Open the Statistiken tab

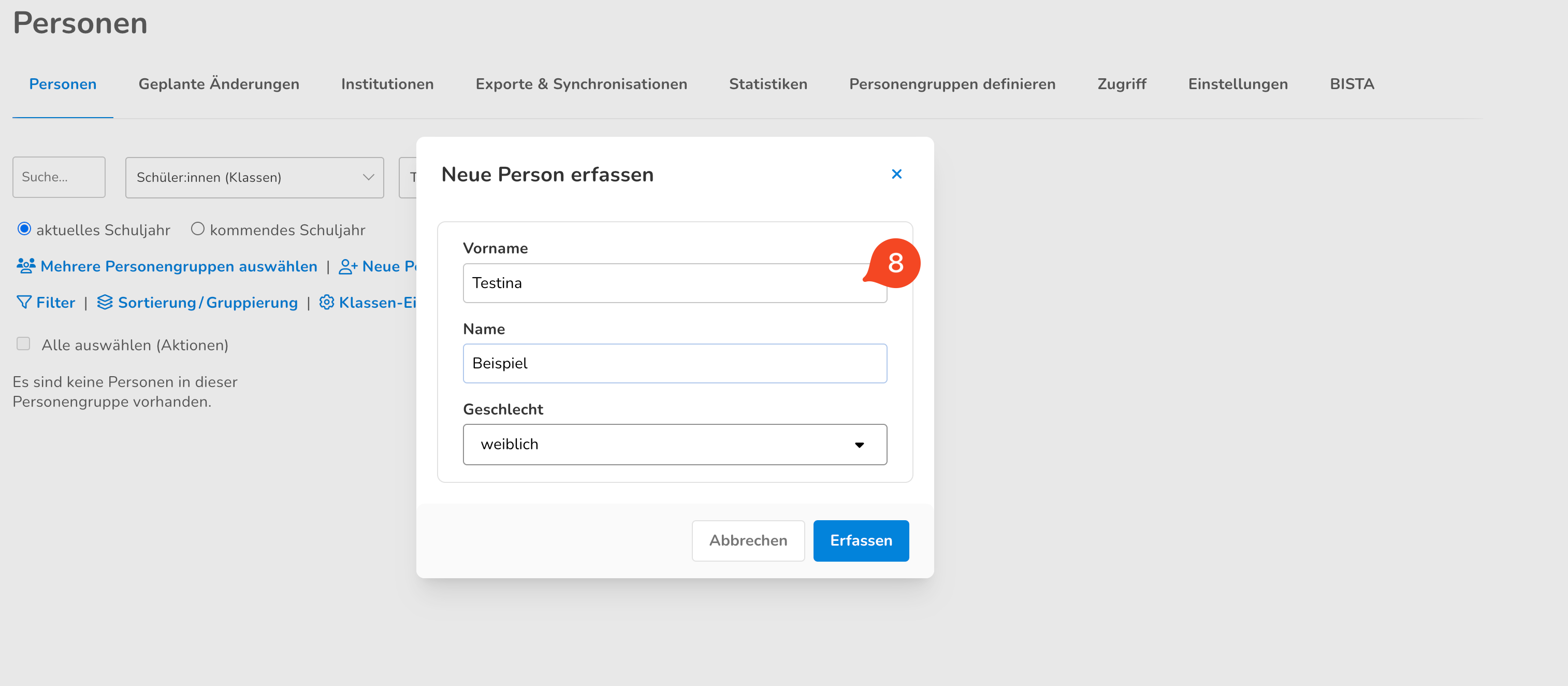[767, 84]
